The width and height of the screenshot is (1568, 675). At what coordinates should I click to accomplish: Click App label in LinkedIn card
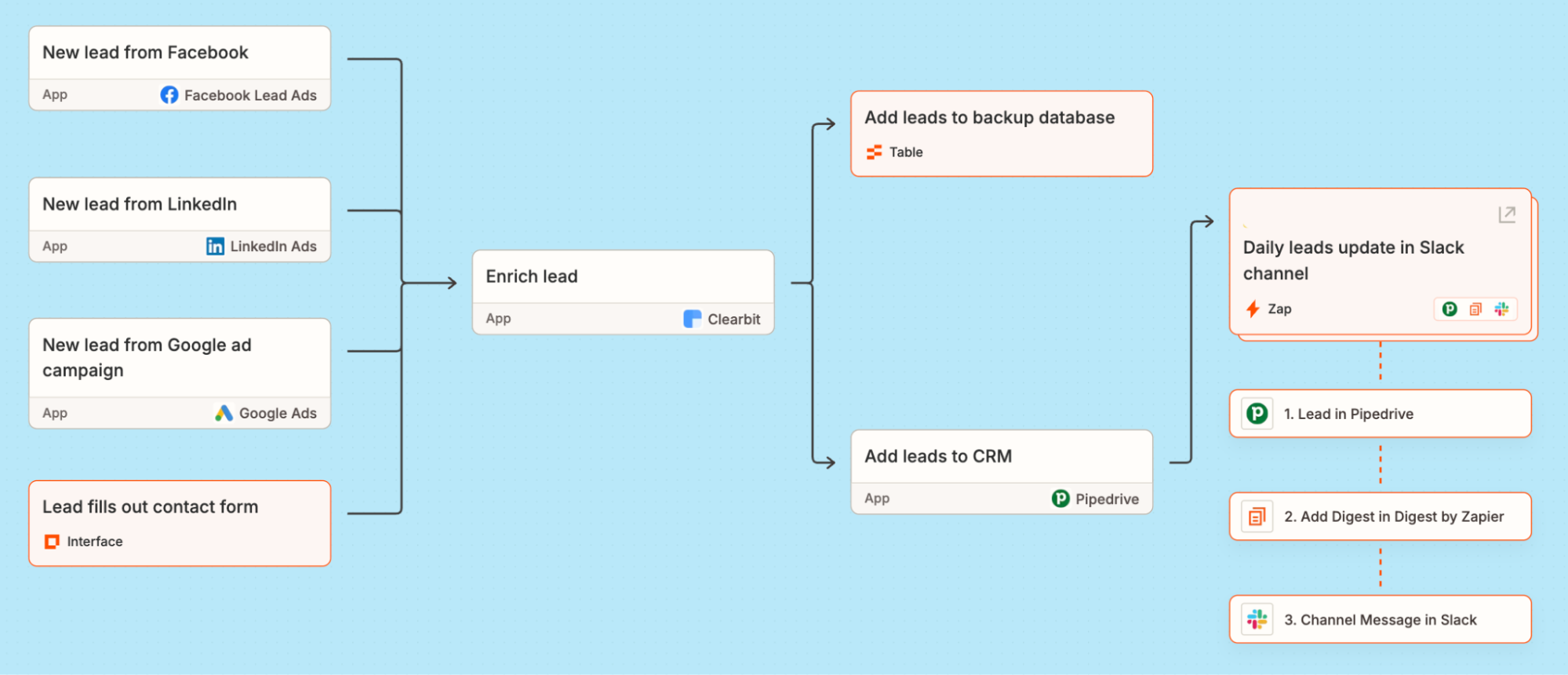pos(55,246)
